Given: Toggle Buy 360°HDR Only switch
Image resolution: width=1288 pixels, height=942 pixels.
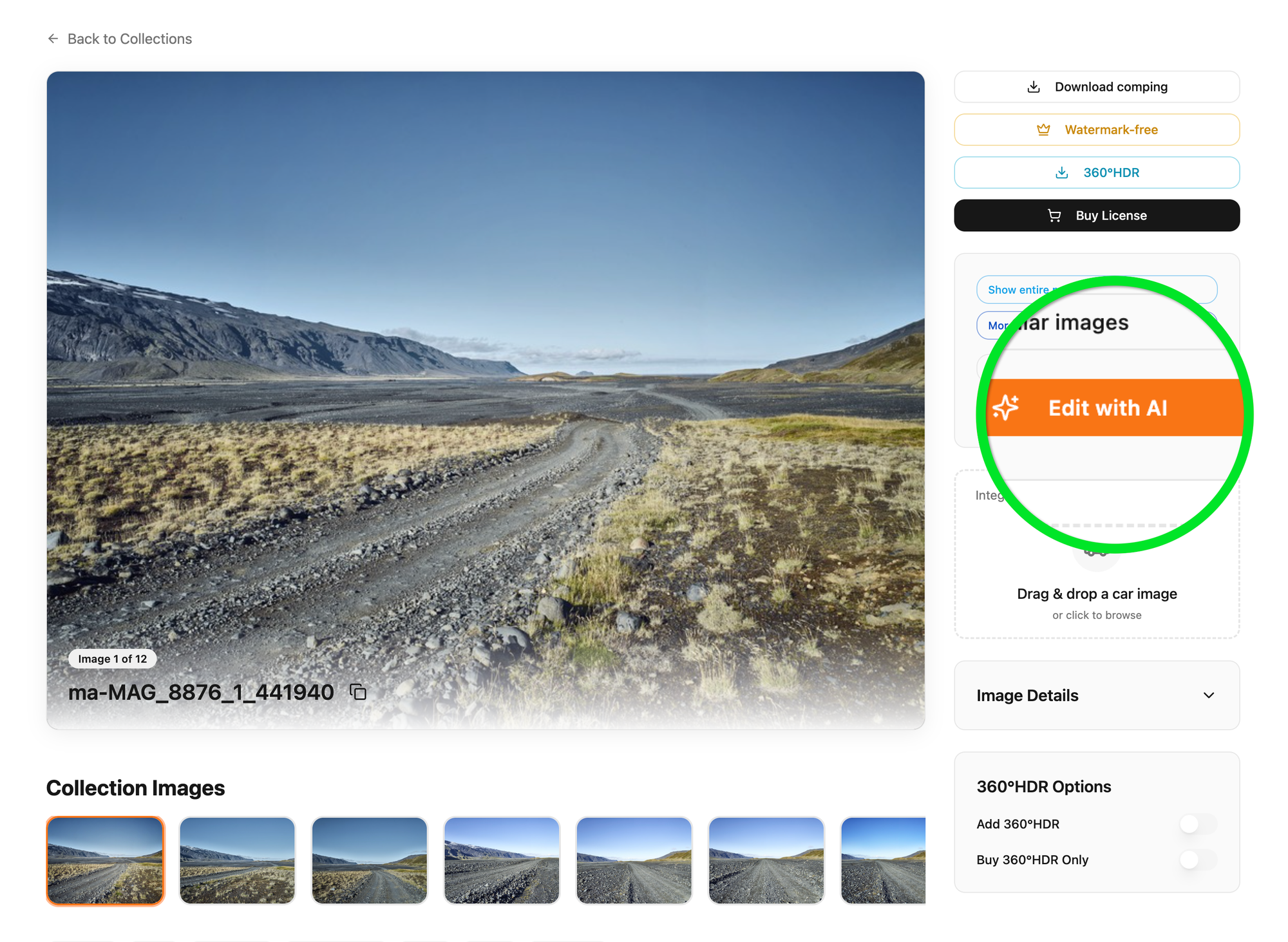Looking at the screenshot, I should (1197, 860).
